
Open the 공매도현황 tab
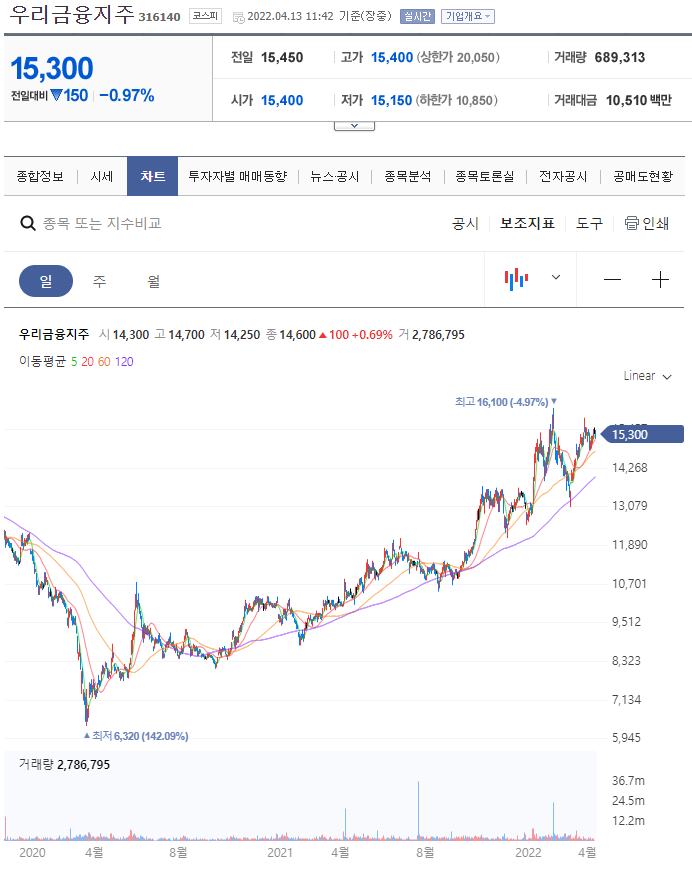[643, 176]
